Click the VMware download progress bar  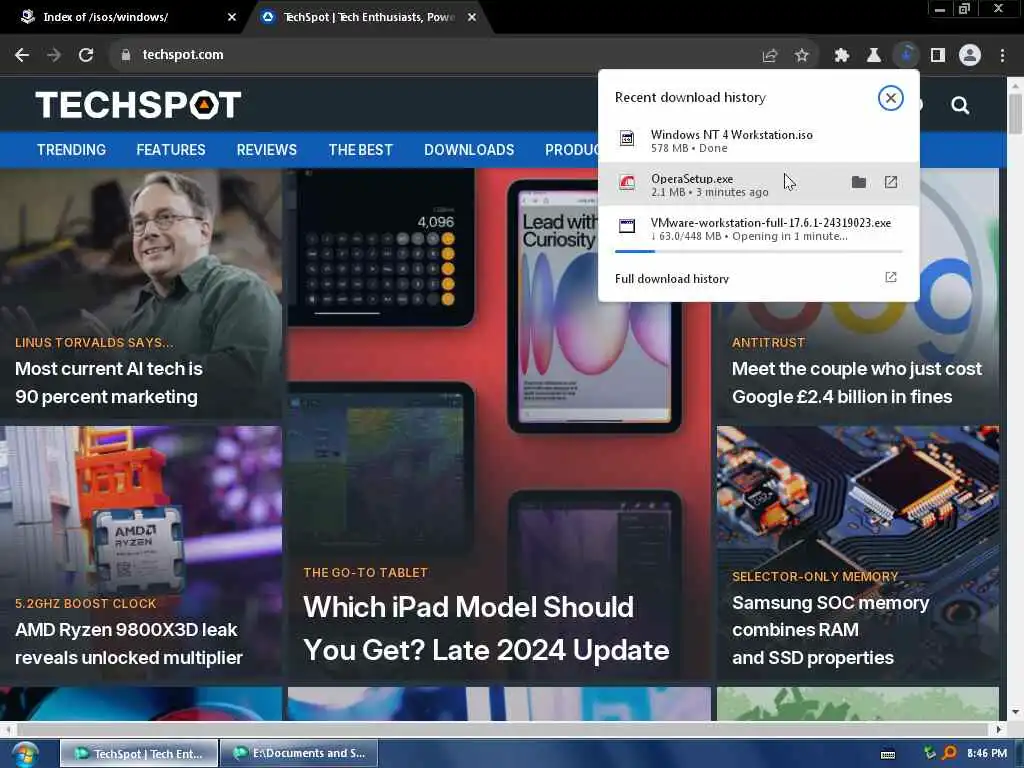pos(759,251)
